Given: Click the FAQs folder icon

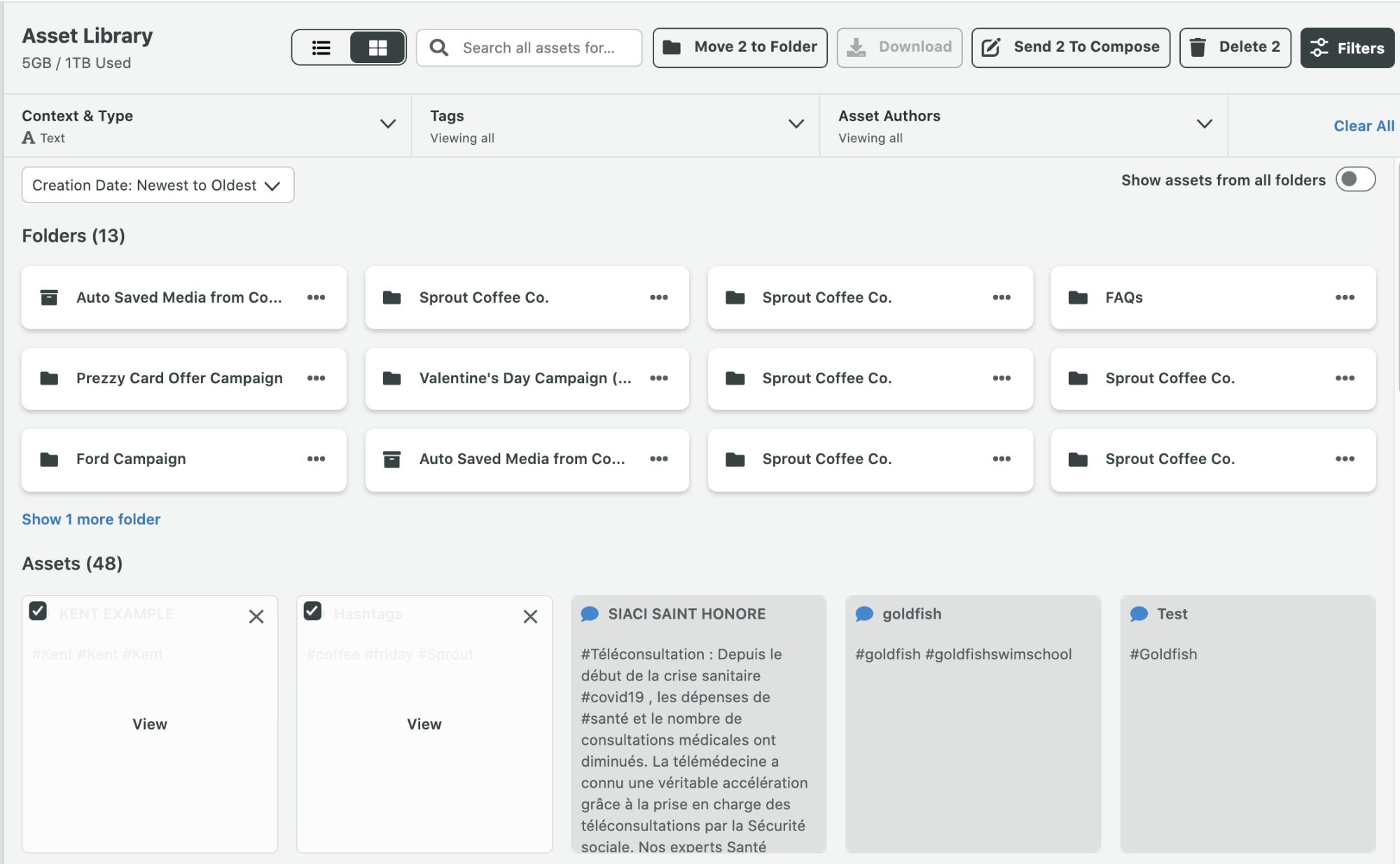Looking at the screenshot, I should pyautogui.click(x=1078, y=297).
